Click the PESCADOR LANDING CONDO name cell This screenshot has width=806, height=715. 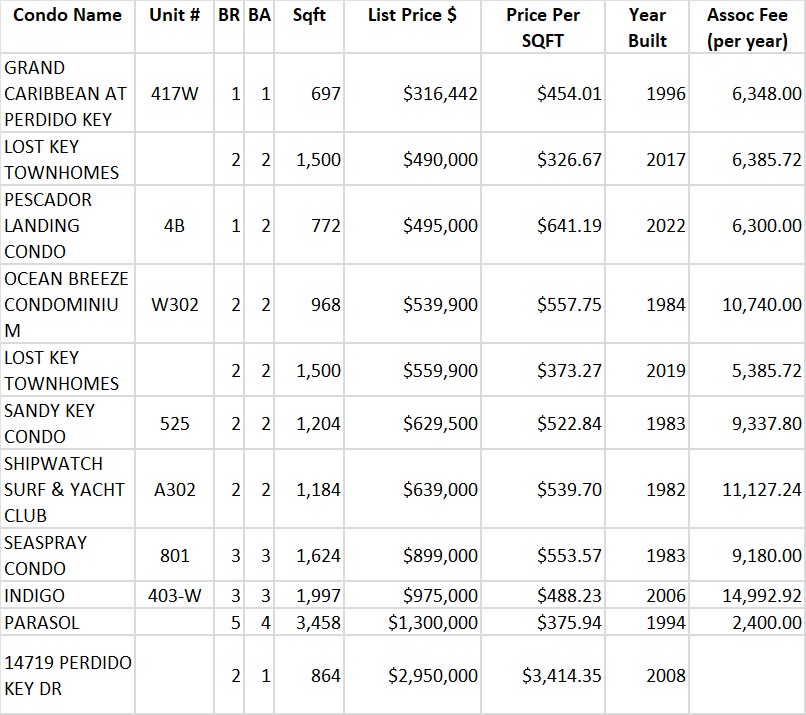[x=66, y=225]
